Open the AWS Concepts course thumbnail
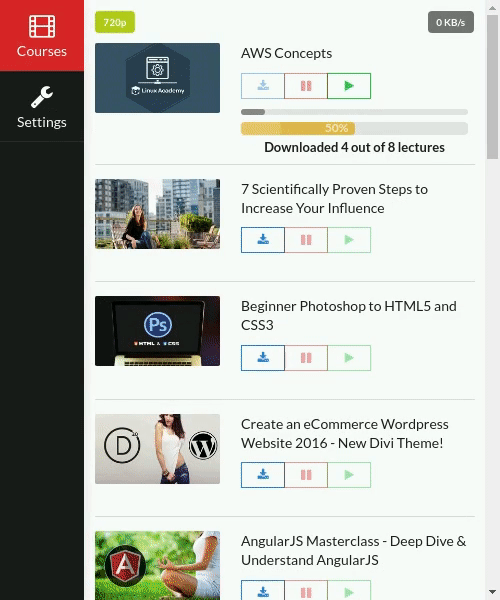500x600 pixels. 158,78
